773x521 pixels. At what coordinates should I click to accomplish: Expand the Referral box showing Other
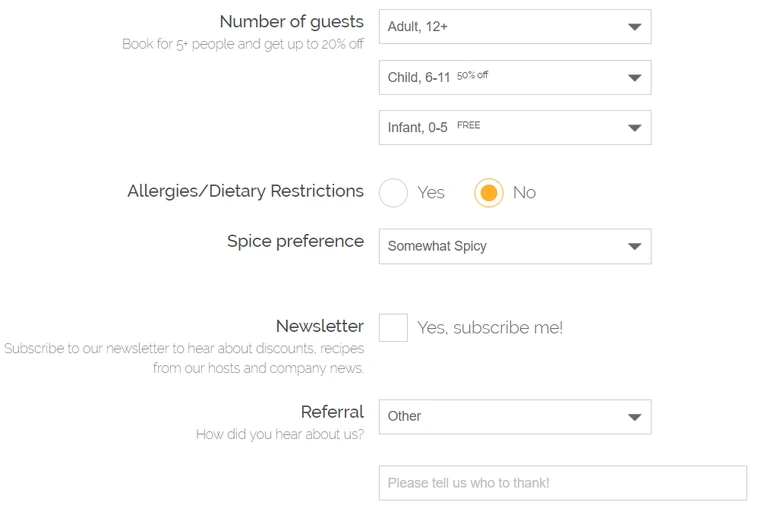[500, 417]
